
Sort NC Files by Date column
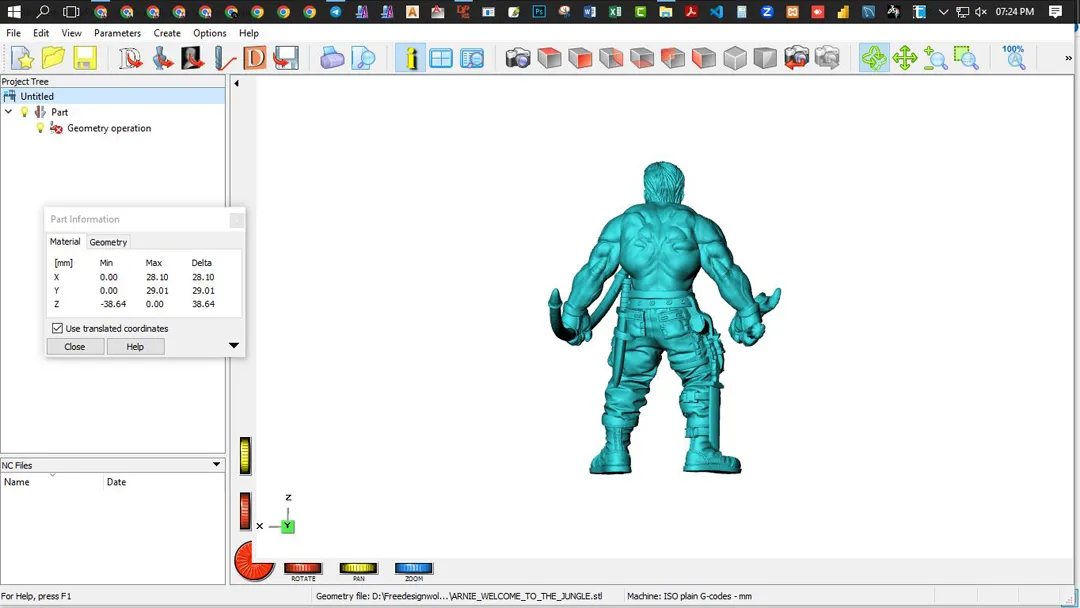(164, 482)
